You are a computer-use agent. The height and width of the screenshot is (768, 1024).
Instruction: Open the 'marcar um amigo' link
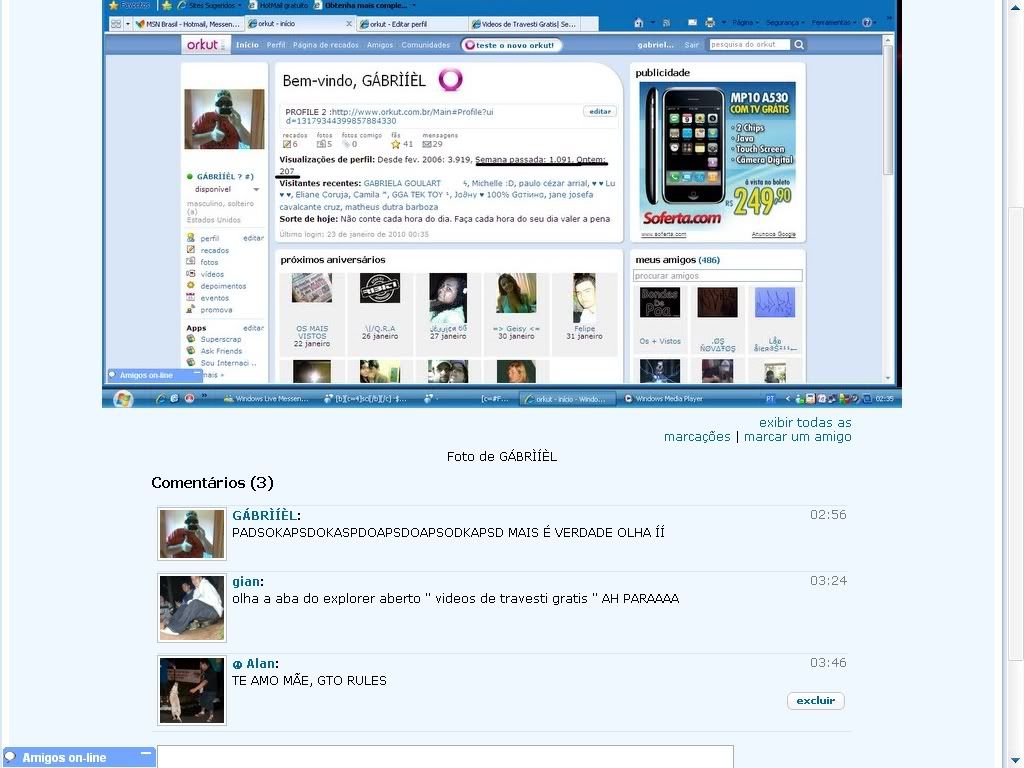click(797, 436)
